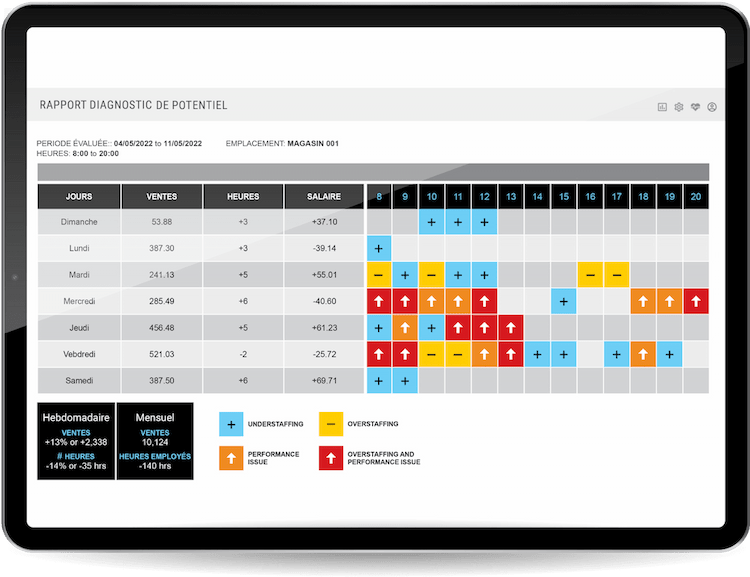Click Vebdredi hours value -2
The width and height of the screenshot is (750, 577).
click(243, 355)
